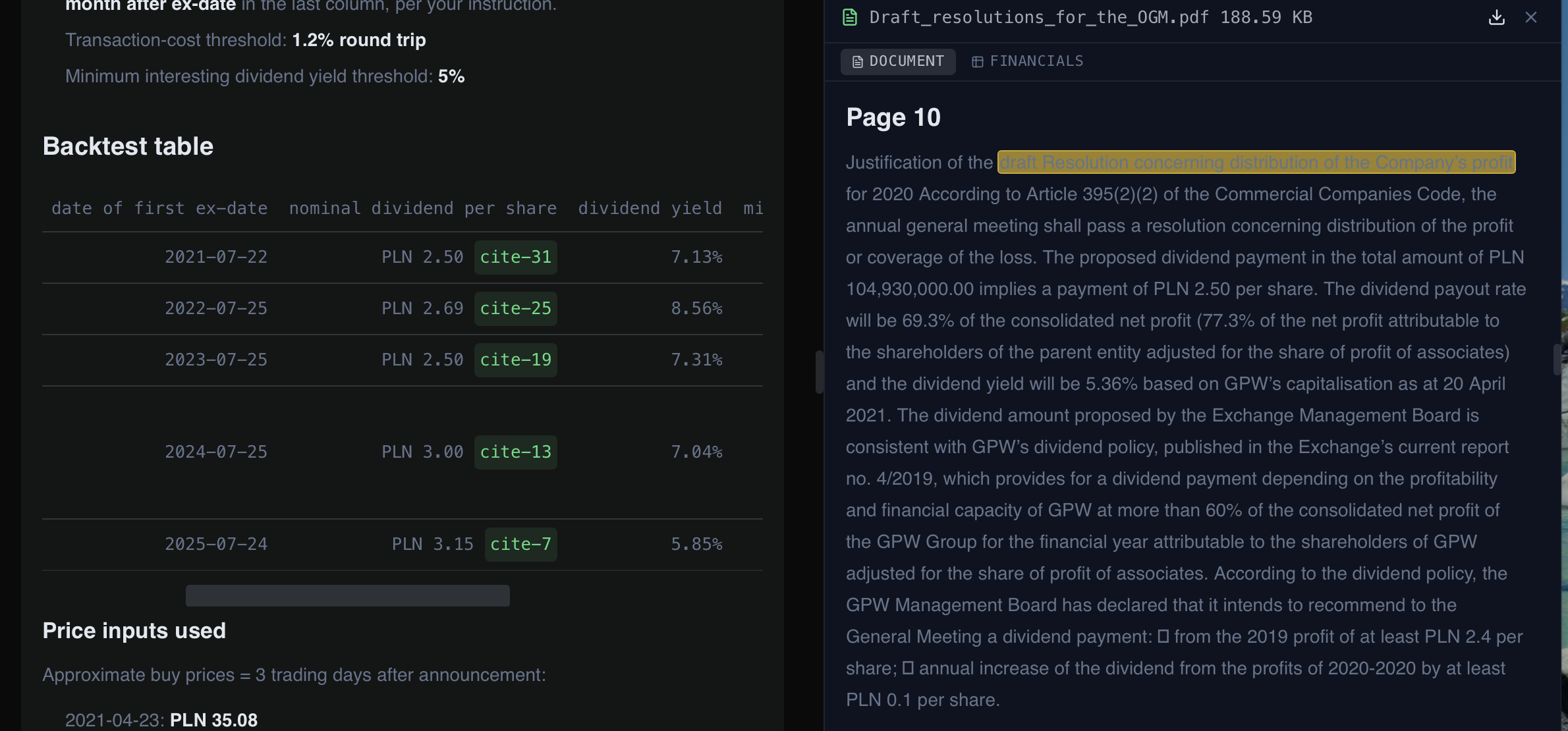Download the Draft_resolutions PDF file
Image resolution: width=1568 pixels, height=731 pixels.
click(1496, 18)
